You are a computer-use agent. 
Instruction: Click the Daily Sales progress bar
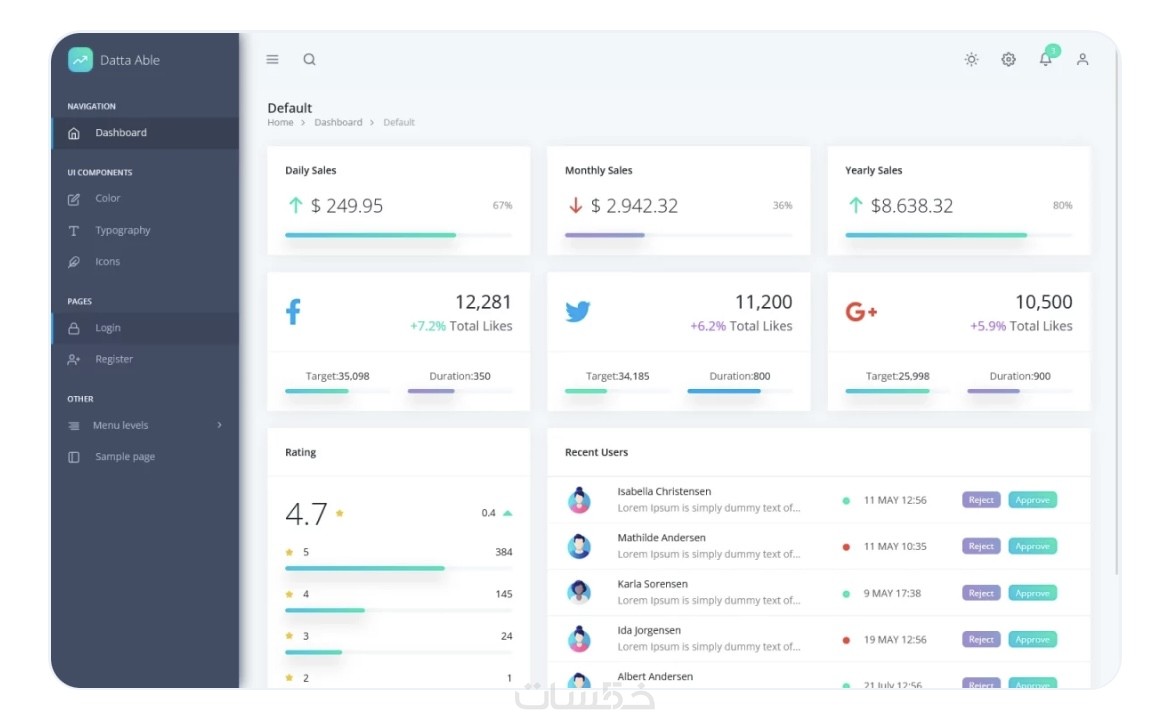tap(398, 235)
